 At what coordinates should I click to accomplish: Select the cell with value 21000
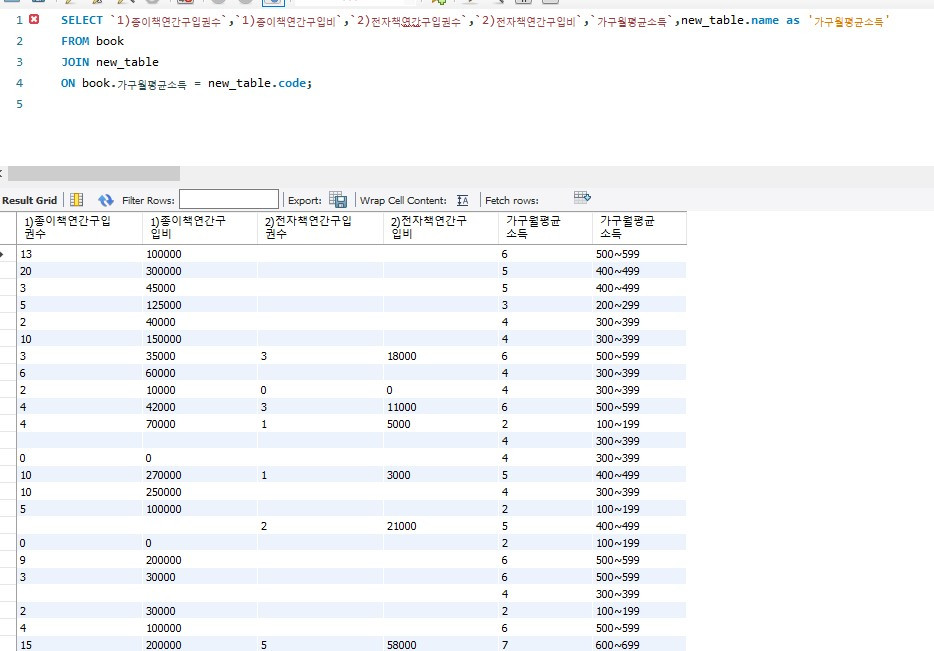[x=441, y=526]
